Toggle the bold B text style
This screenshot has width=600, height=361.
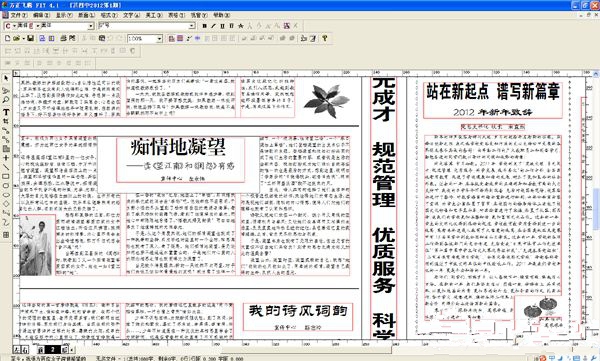click(205, 26)
